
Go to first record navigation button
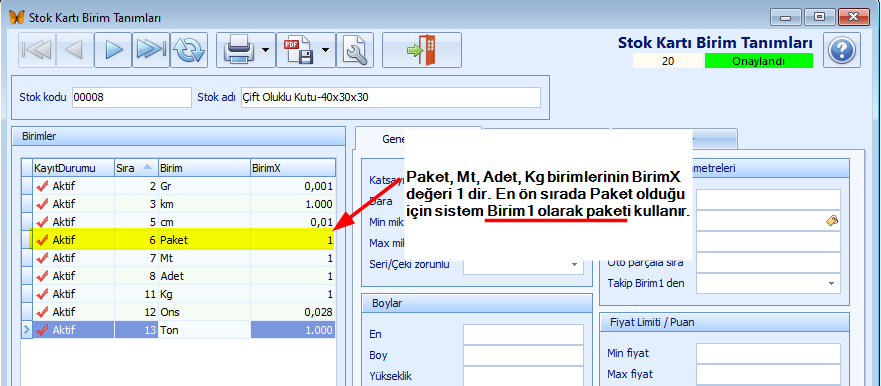(x=37, y=50)
